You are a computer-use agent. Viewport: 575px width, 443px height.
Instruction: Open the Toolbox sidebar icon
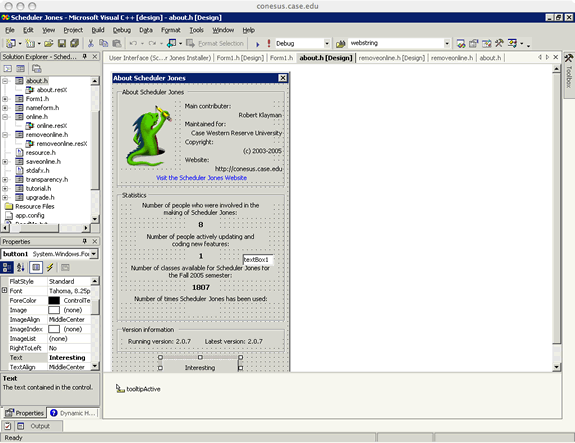pos(569,58)
